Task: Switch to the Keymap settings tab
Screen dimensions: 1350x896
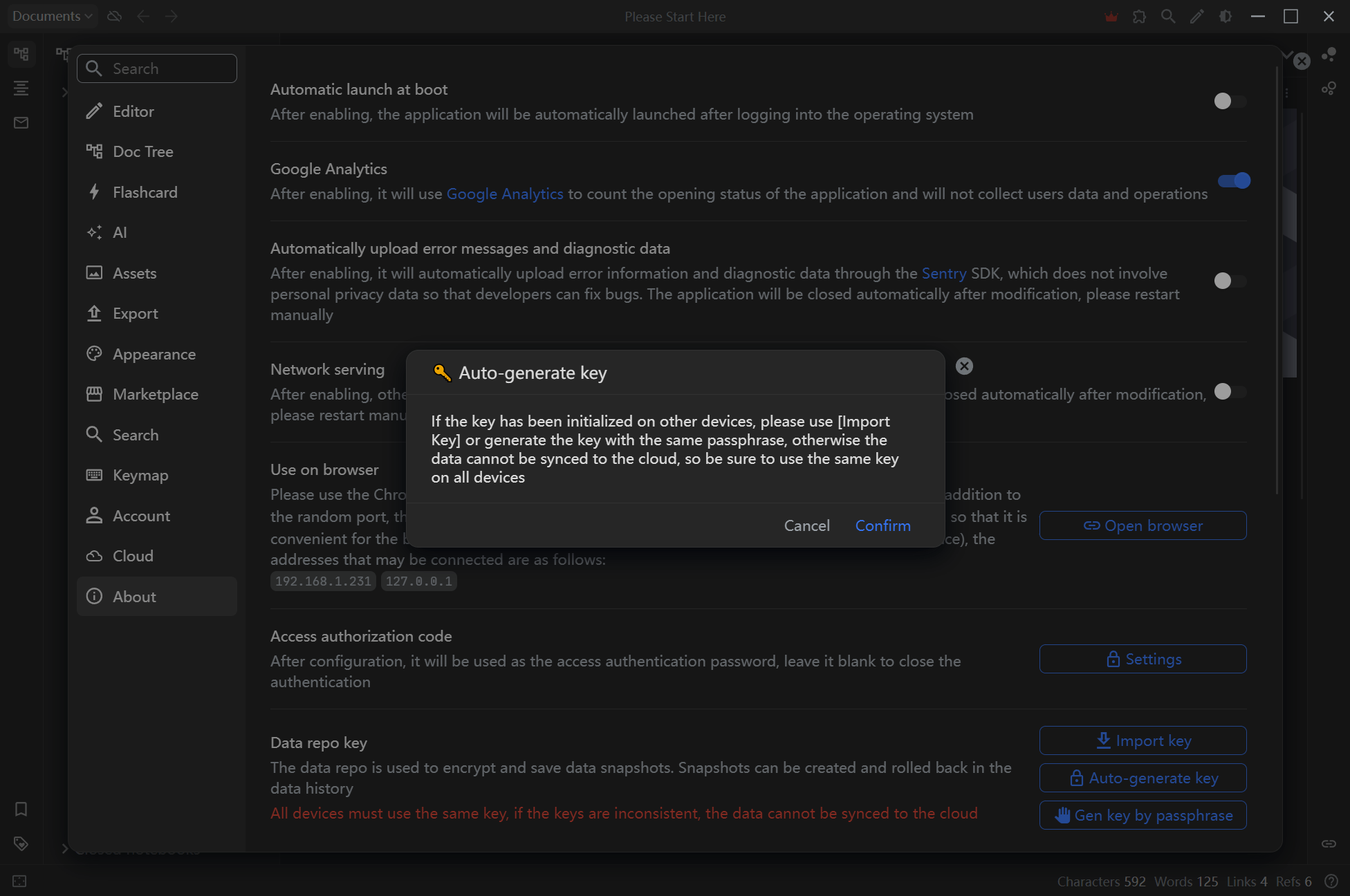Action: (x=140, y=475)
